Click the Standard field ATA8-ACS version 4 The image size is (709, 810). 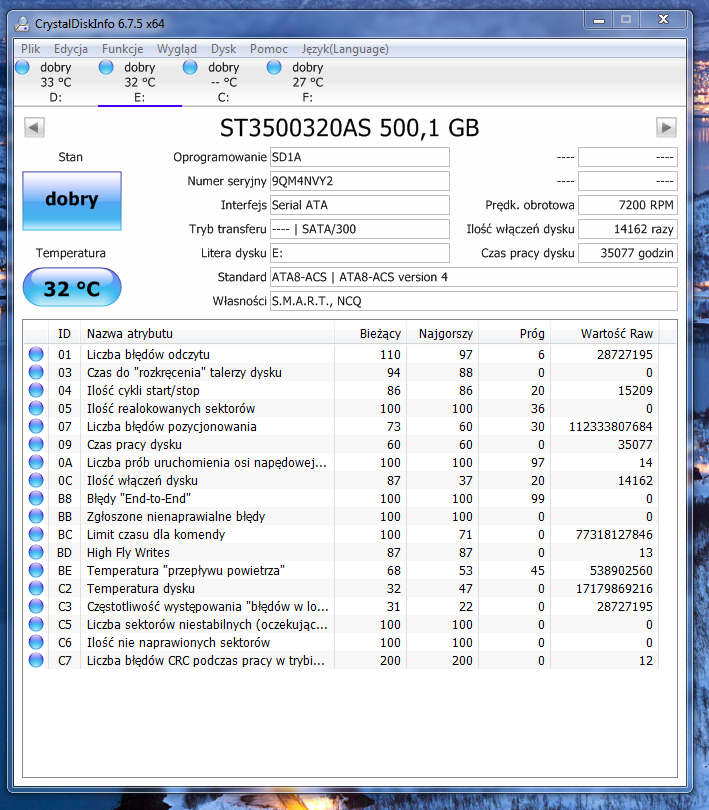point(474,277)
